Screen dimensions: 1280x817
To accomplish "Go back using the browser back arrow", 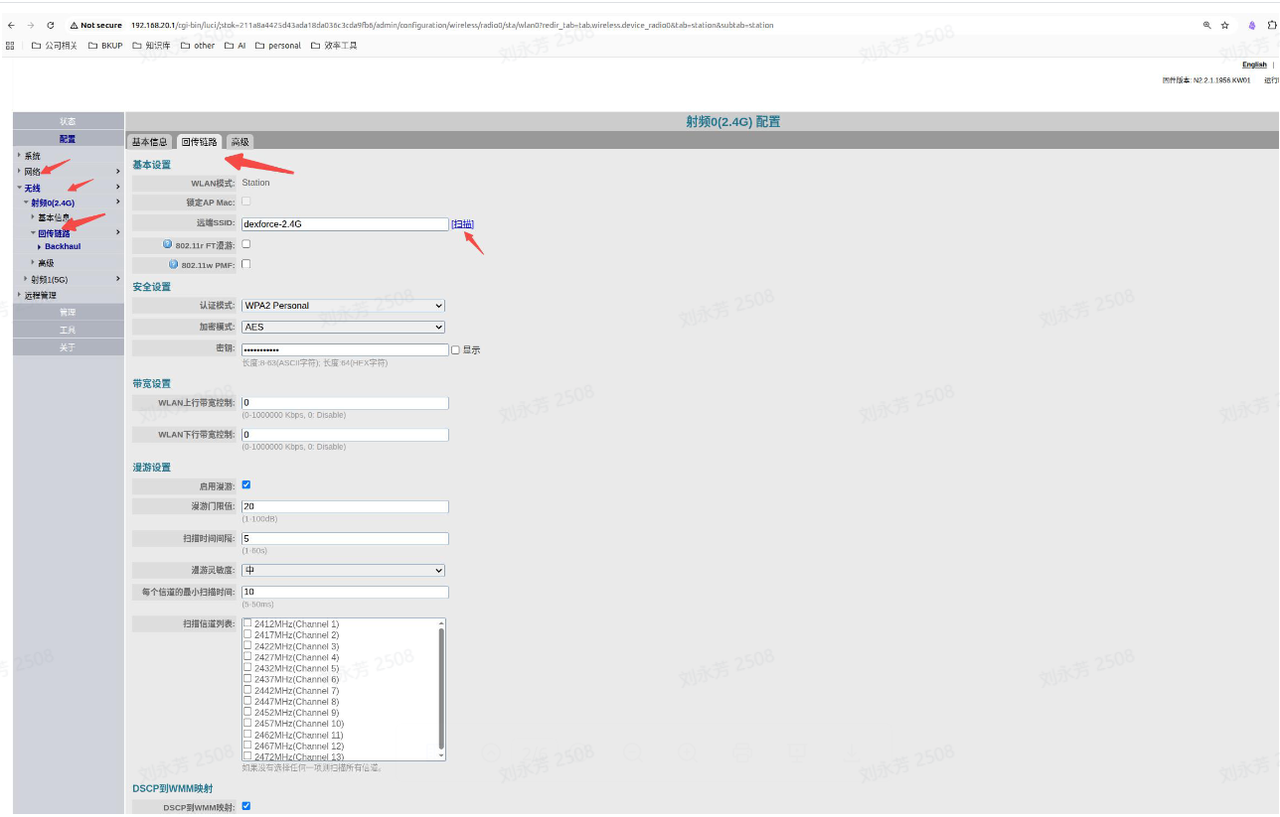I will click(x=11, y=25).
